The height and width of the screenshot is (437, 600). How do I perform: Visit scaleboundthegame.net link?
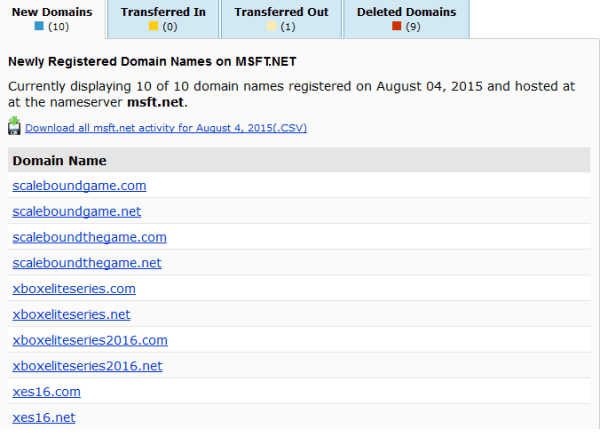click(86, 263)
